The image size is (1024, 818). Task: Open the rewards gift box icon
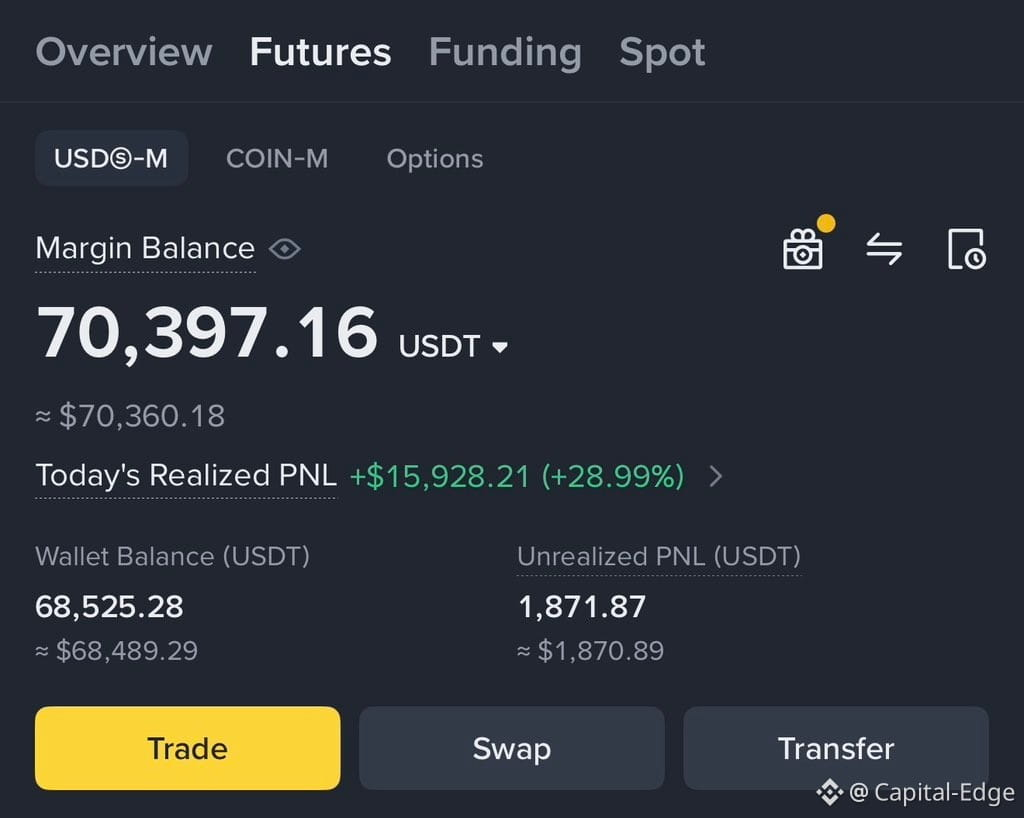pos(803,248)
